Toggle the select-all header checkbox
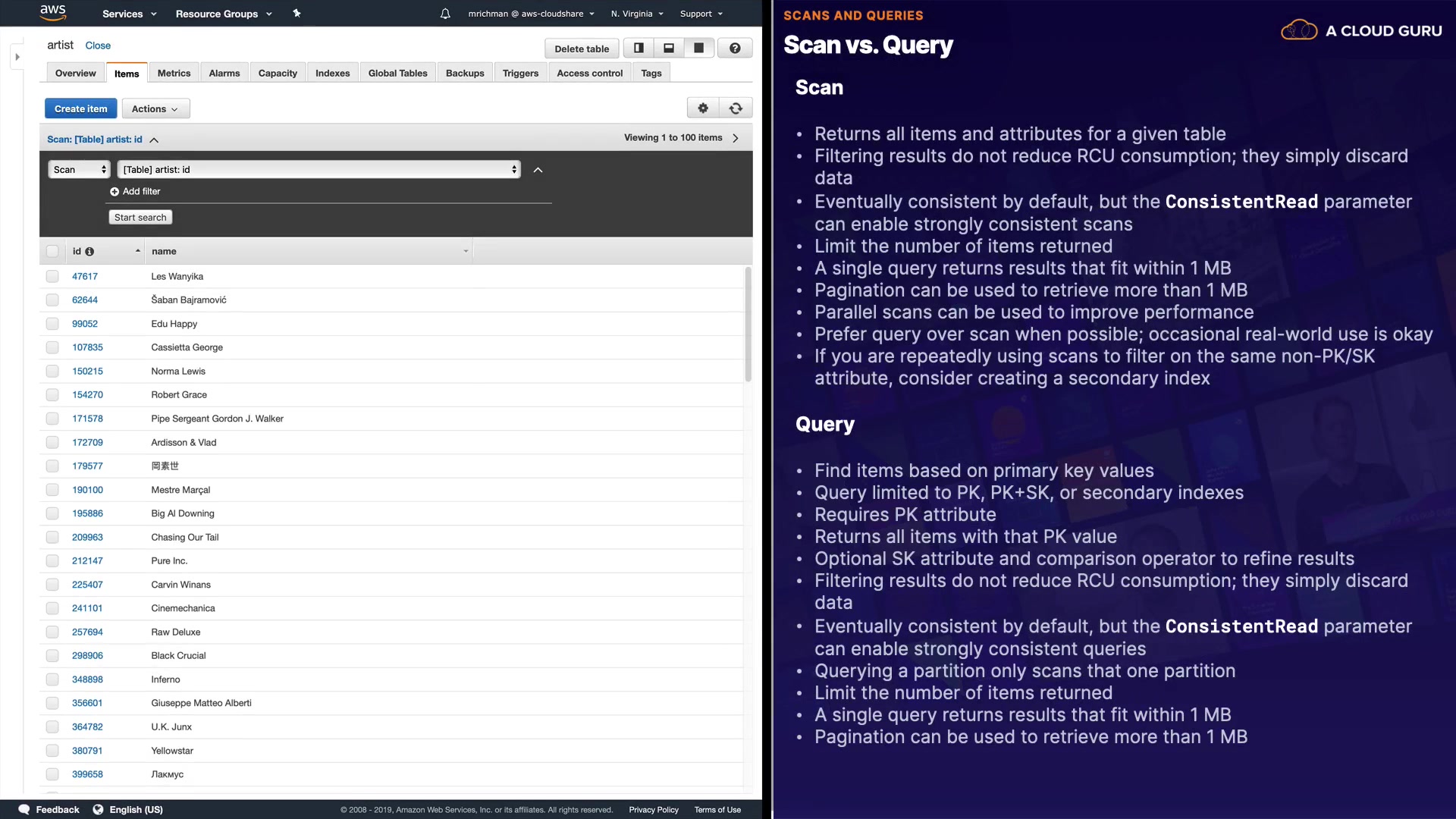Screen dimensions: 1456x819 52,252
